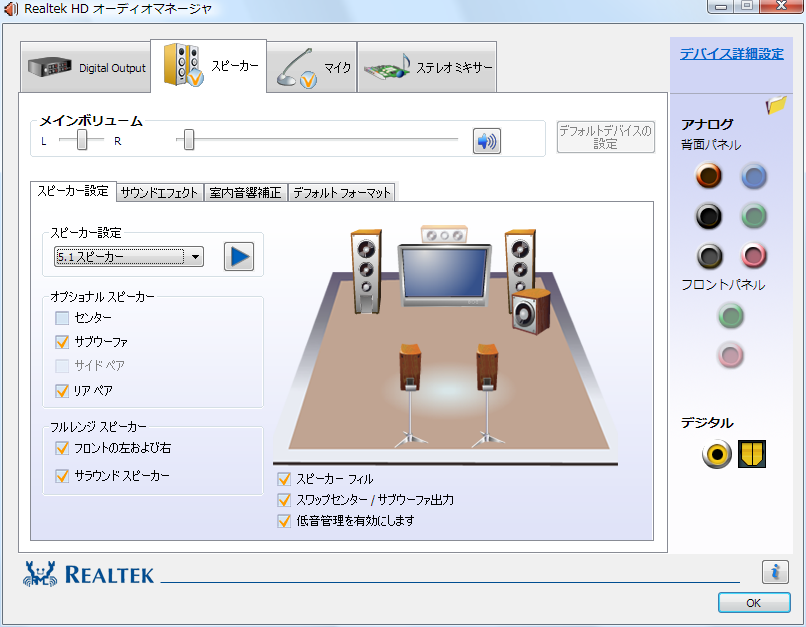Click the digital coaxial output jack icon
Screen dimensions: 806x627
click(x=717, y=454)
